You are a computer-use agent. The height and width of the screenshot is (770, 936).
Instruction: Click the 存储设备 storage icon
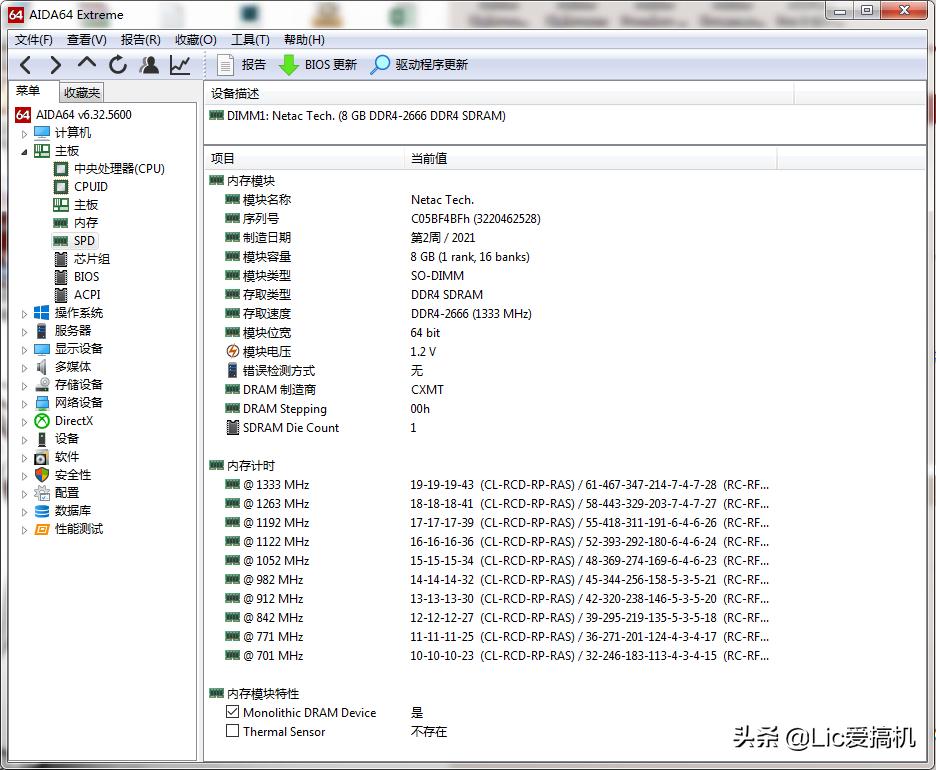pyautogui.click(x=42, y=385)
